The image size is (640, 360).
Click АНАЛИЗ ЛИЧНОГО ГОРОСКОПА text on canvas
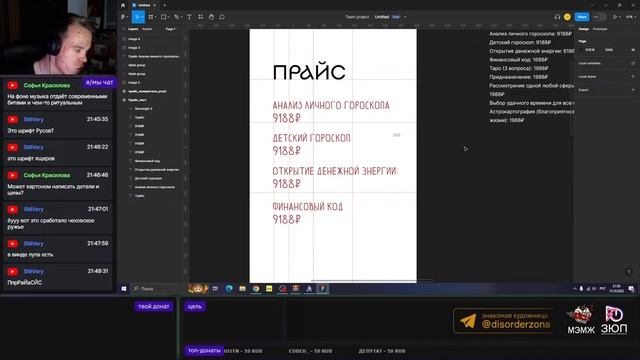coord(331,105)
